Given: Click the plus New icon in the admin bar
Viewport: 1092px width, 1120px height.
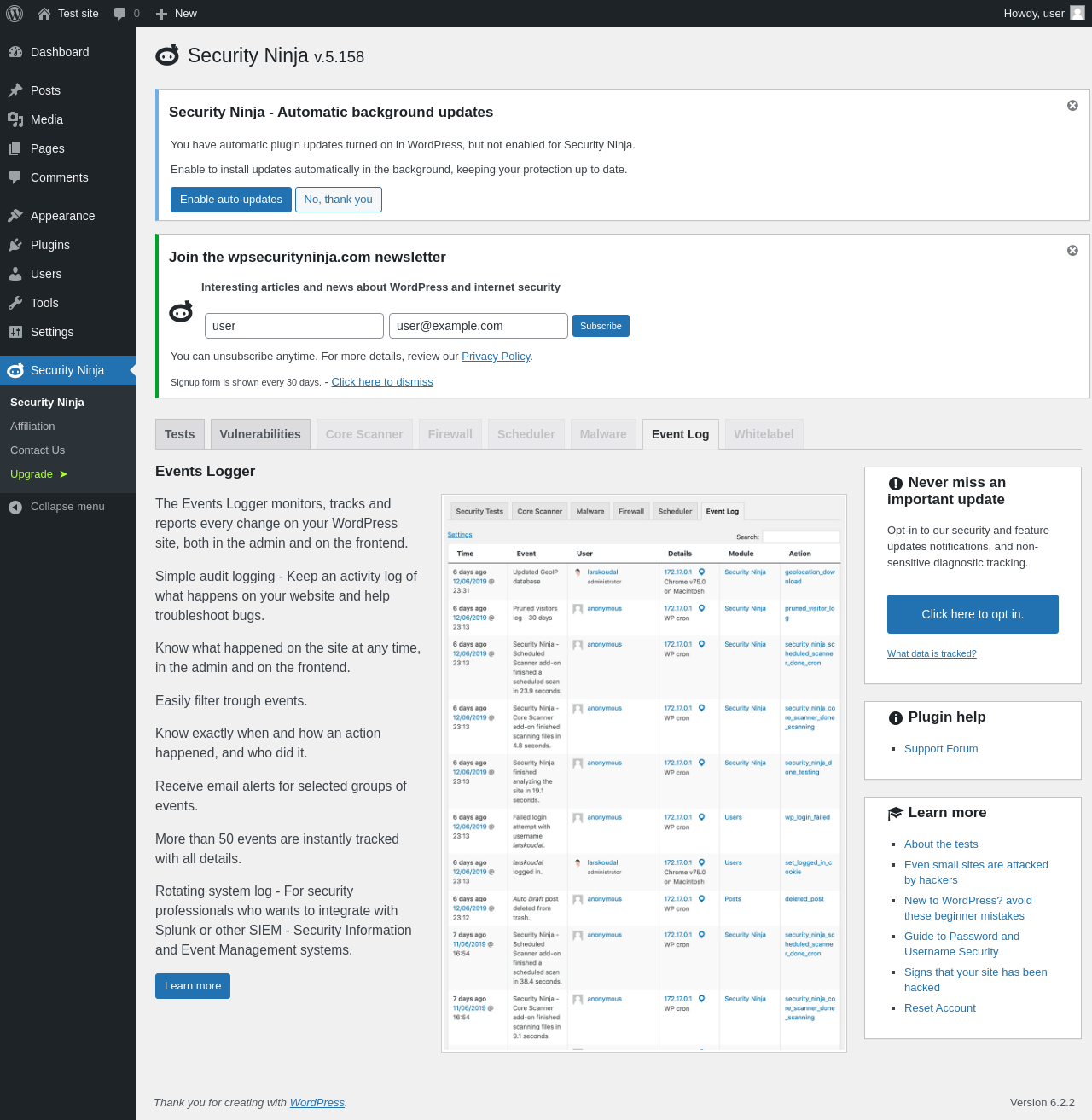Looking at the screenshot, I should pos(161,14).
